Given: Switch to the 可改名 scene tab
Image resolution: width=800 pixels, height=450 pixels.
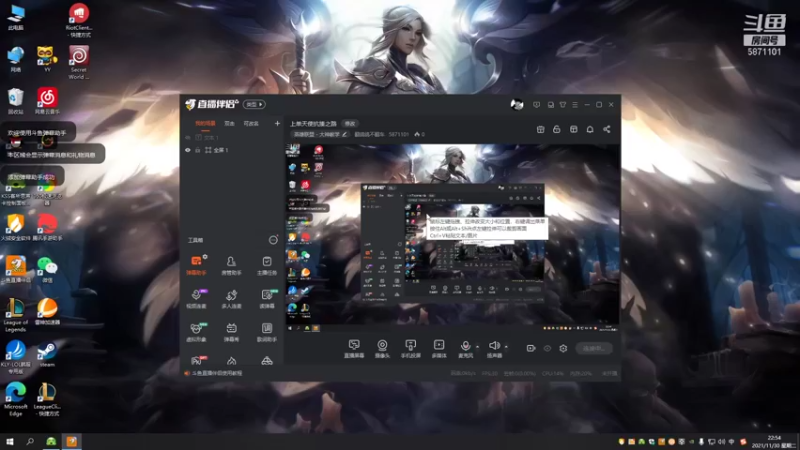Looking at the screenshot, I should click(251, 123).
